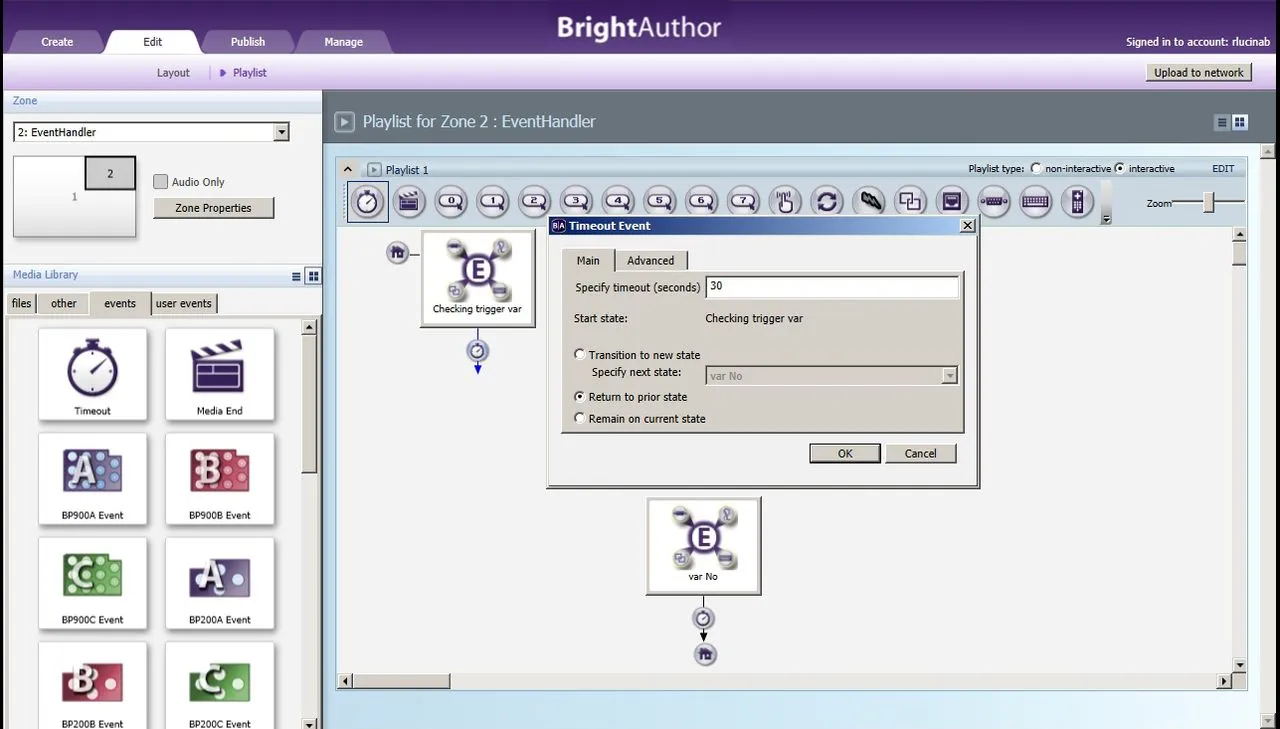Select the remote control event toolbar icon
The height and width of the screenshot is (729, 1280).
coord(1077,201)
